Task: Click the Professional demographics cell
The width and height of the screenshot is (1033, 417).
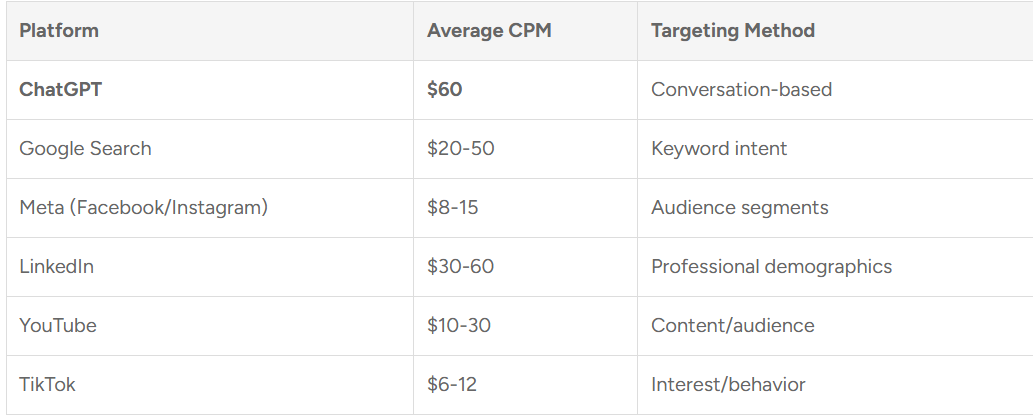Action: point(771,267)
